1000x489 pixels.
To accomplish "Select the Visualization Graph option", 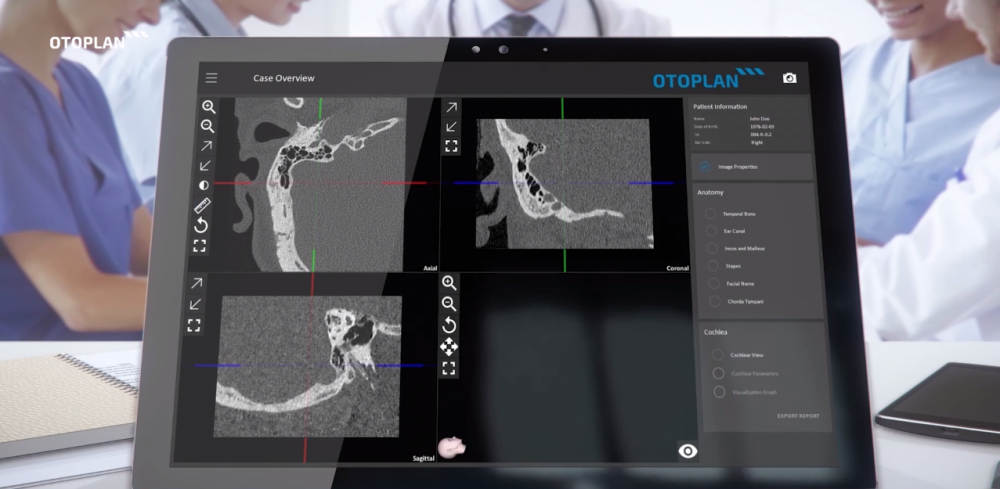I will pos(719,392).
